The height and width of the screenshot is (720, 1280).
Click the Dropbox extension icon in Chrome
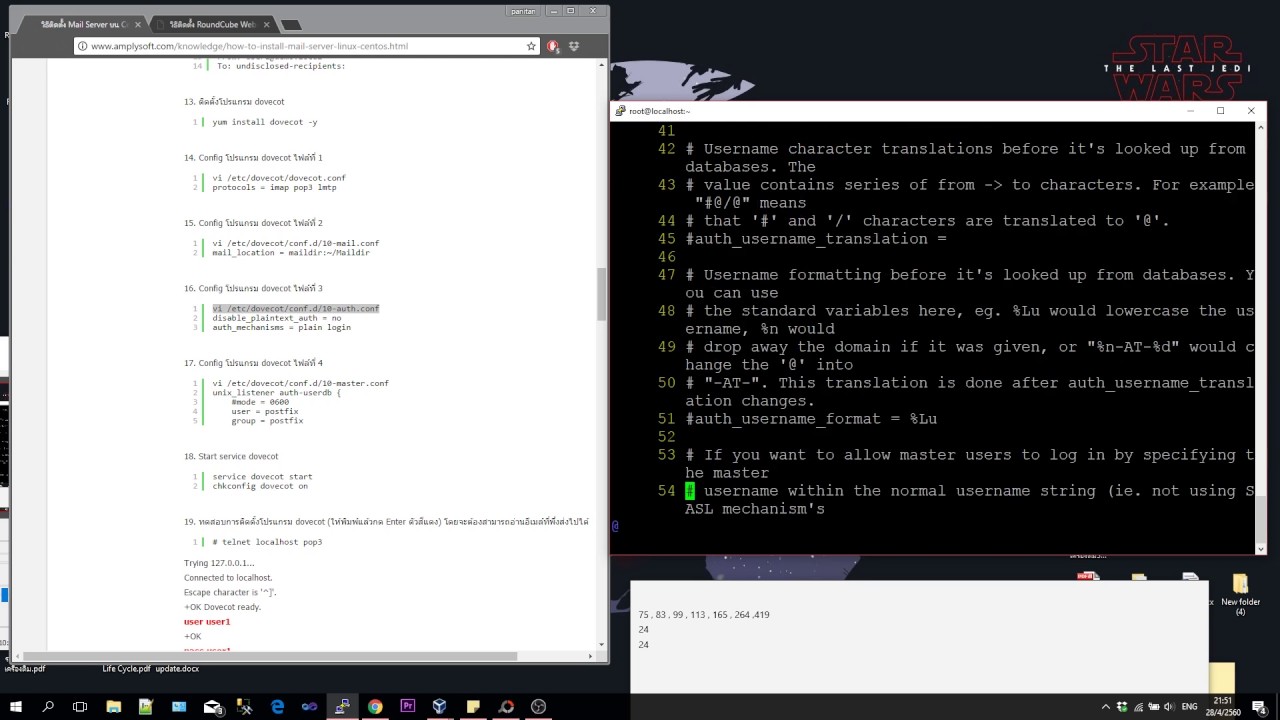pos(574,46)
